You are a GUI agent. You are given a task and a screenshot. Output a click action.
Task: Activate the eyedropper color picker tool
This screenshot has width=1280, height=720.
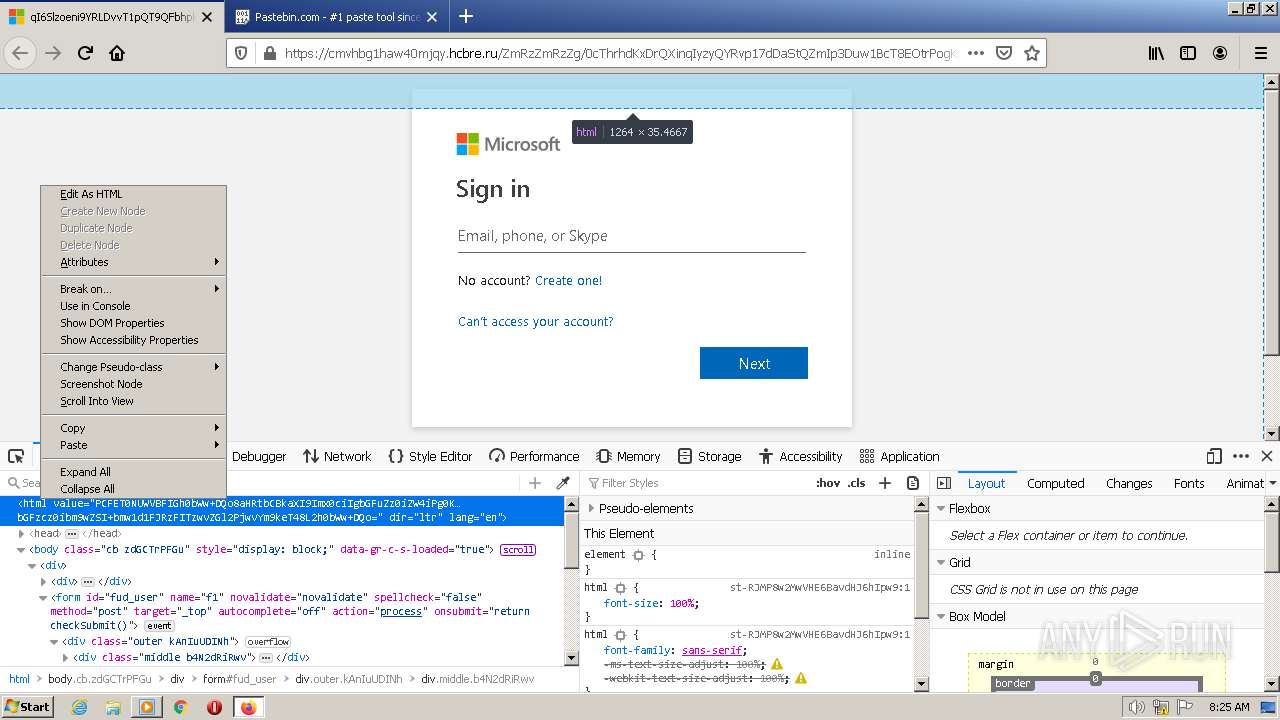563,483
